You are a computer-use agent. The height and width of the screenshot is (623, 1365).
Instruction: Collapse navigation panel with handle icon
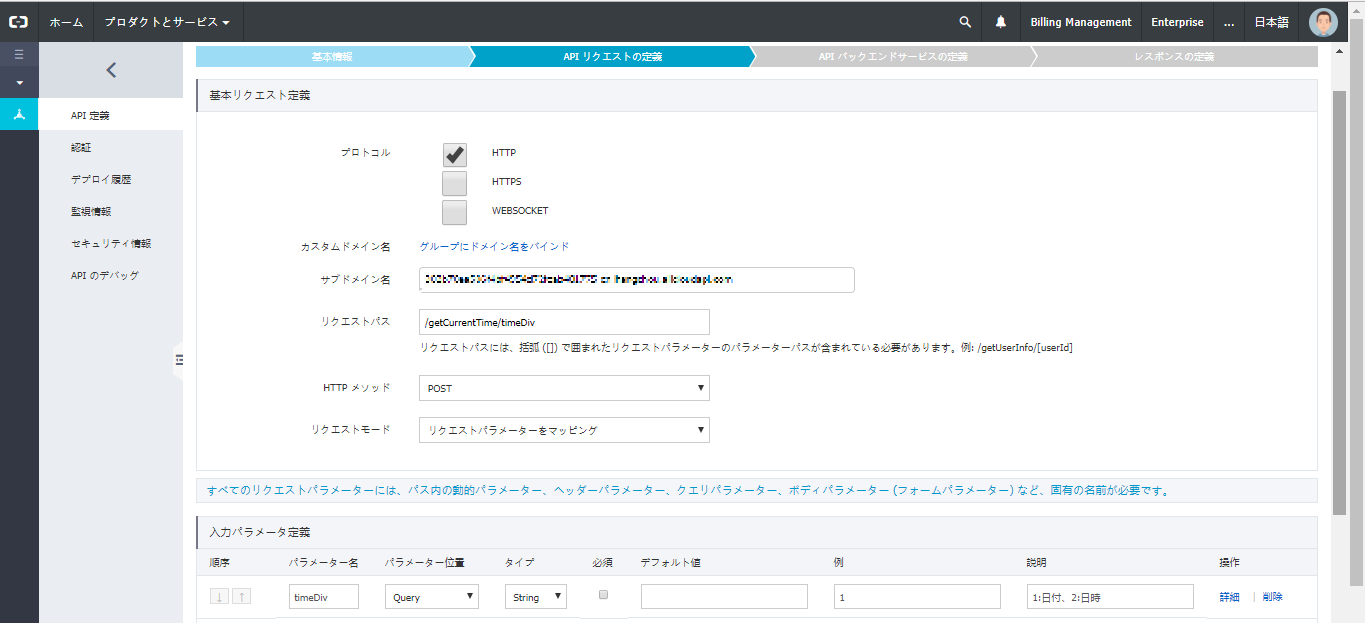pos(179,360)
